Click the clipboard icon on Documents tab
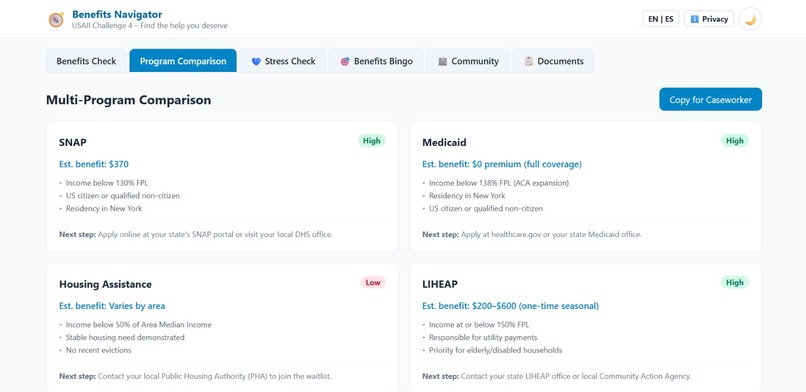806x392 pixels. (528, 61)
